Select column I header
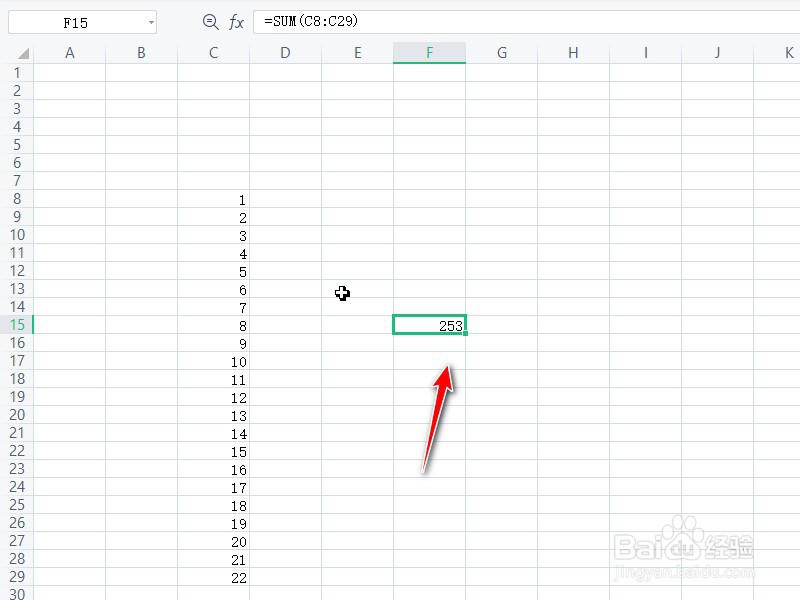 tap(645, 53)
